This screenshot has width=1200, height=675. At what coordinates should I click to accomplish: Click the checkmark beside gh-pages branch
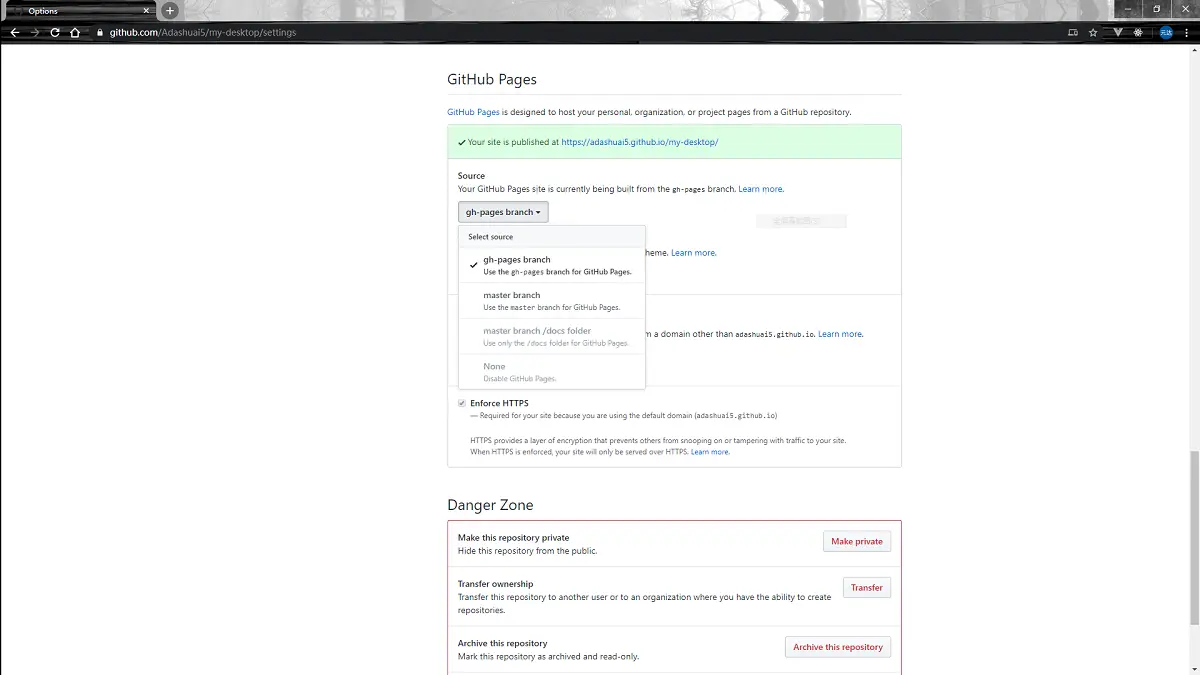pos(473,265)
